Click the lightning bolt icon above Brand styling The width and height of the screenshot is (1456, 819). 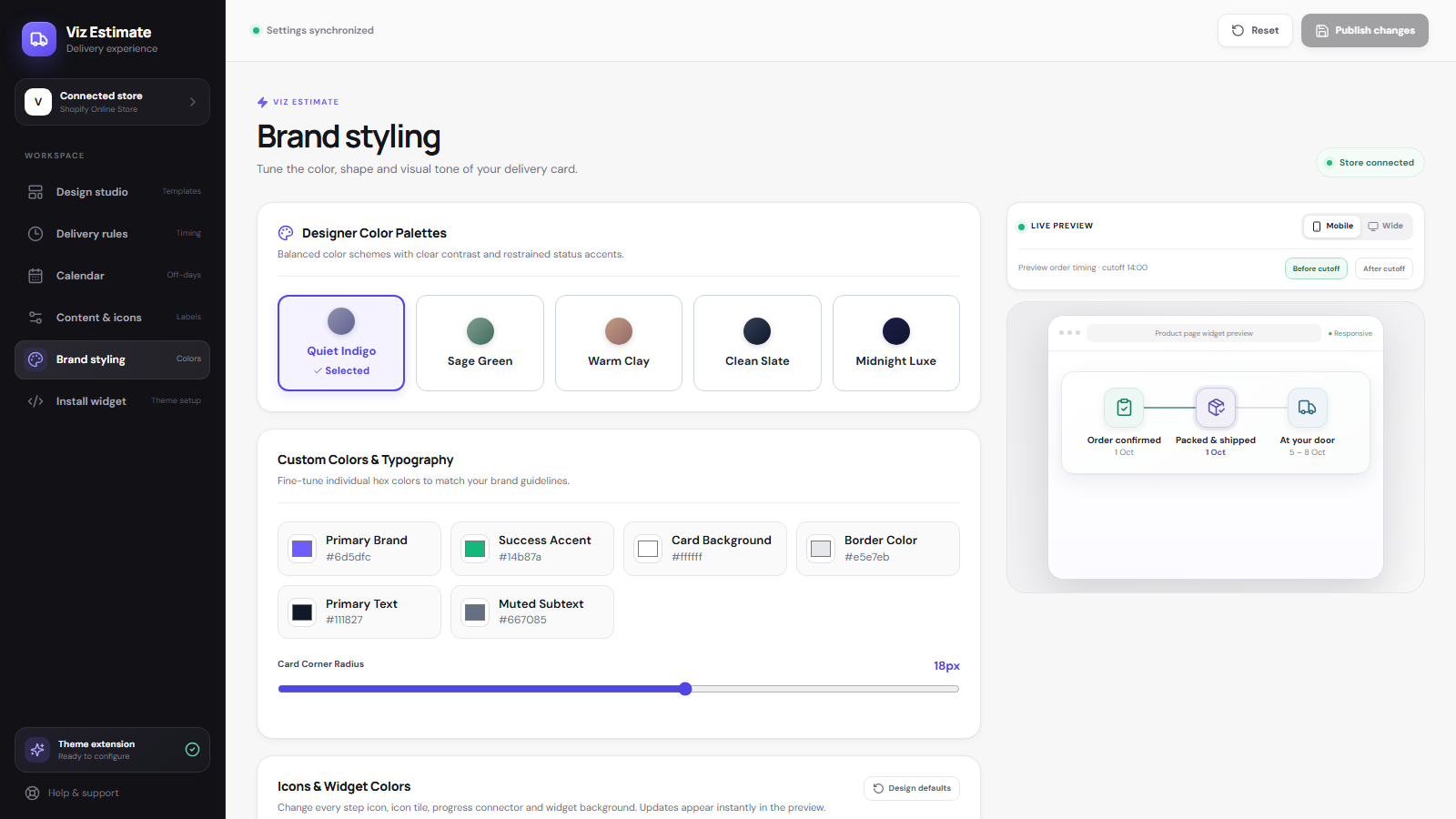[x=263, y=102]
